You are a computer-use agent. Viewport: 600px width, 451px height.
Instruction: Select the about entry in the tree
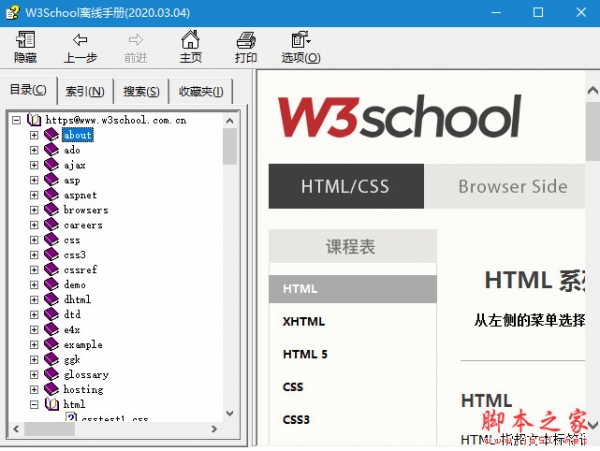click(78, 135)
